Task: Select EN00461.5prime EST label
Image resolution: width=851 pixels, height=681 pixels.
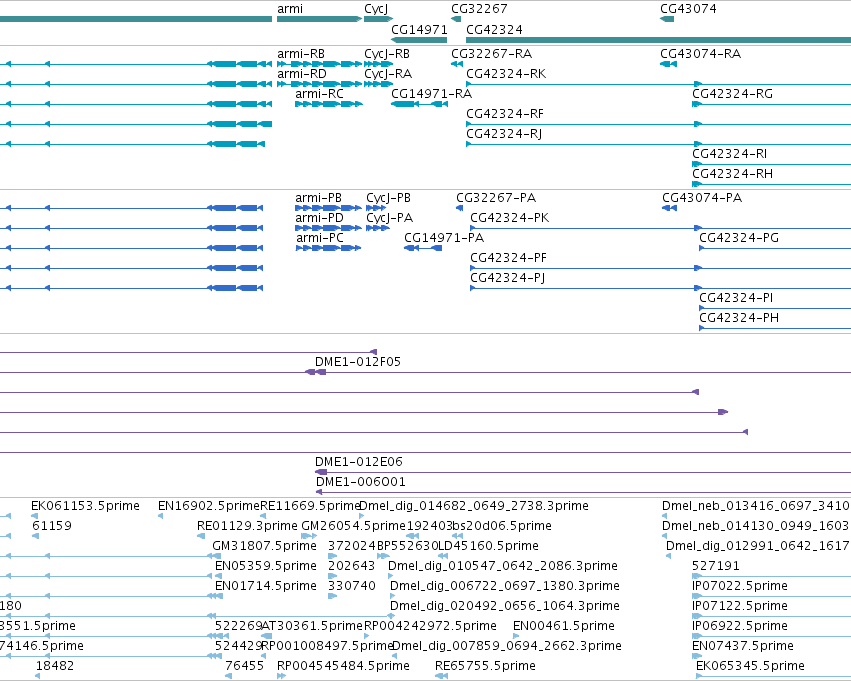Action: click(x=564, y=627)
